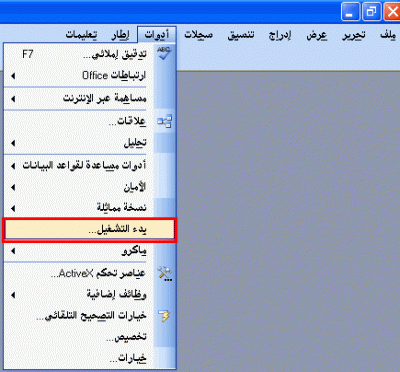The height and width of the screenshot is (372, 400).
Task: Minimize the application window
Action: click(x=350, y=12)
